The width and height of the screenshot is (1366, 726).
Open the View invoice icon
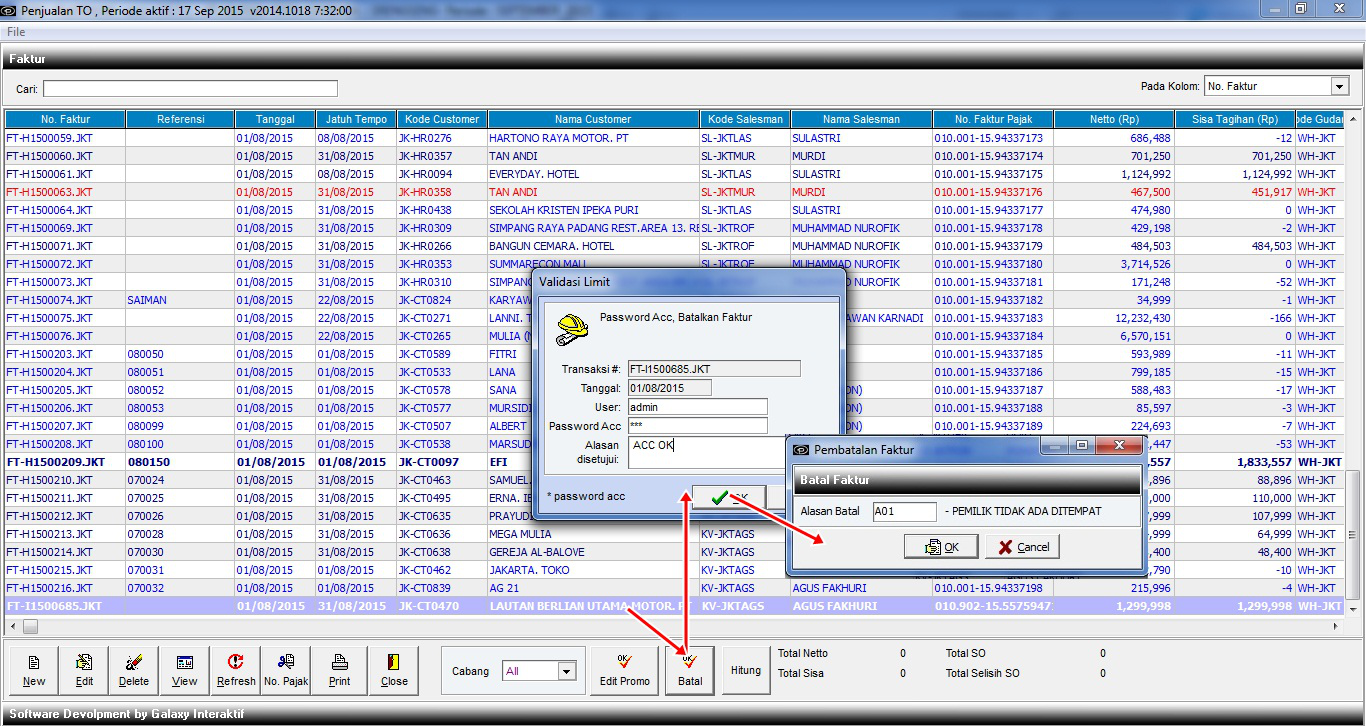coord(185,670)
